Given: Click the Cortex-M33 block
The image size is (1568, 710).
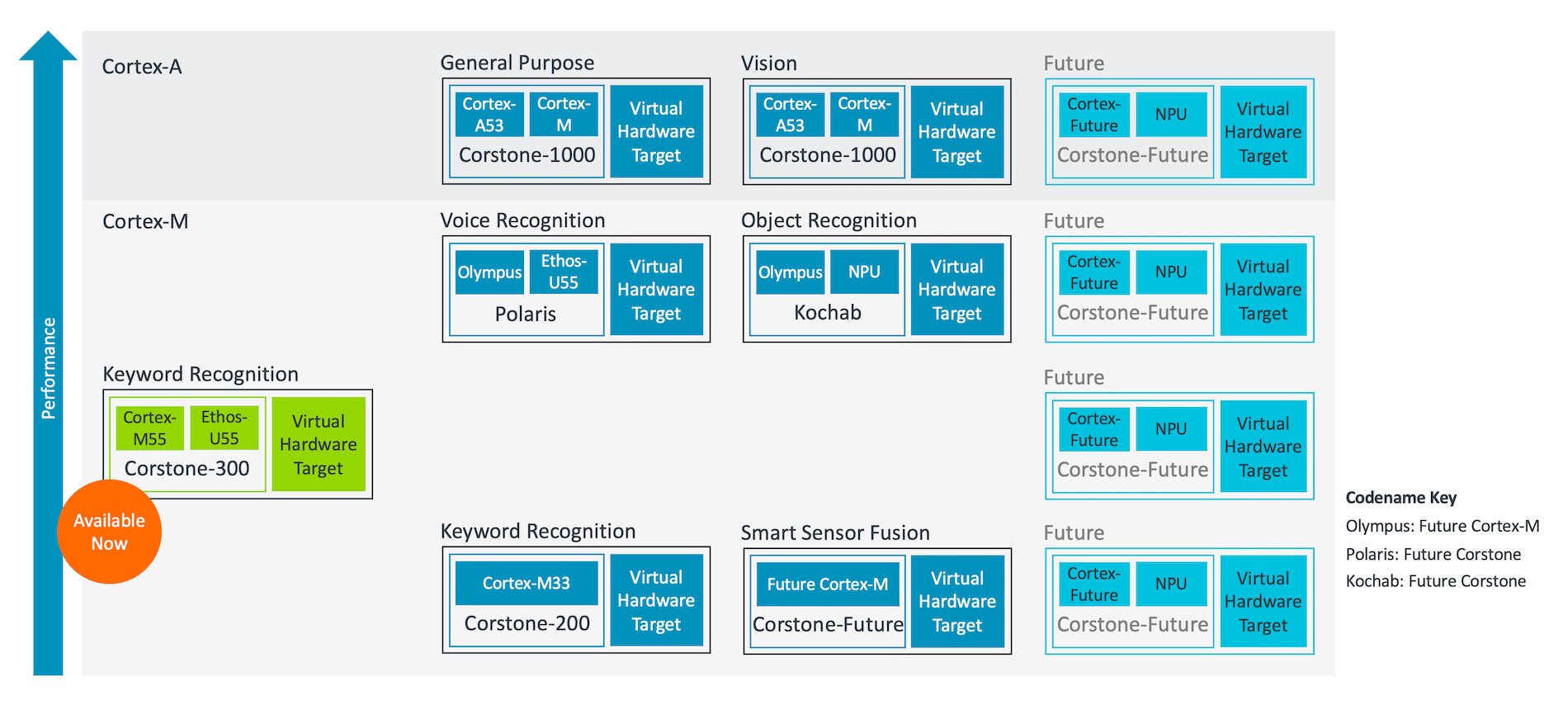Looking at the screenshot, I should coord(527,583).
